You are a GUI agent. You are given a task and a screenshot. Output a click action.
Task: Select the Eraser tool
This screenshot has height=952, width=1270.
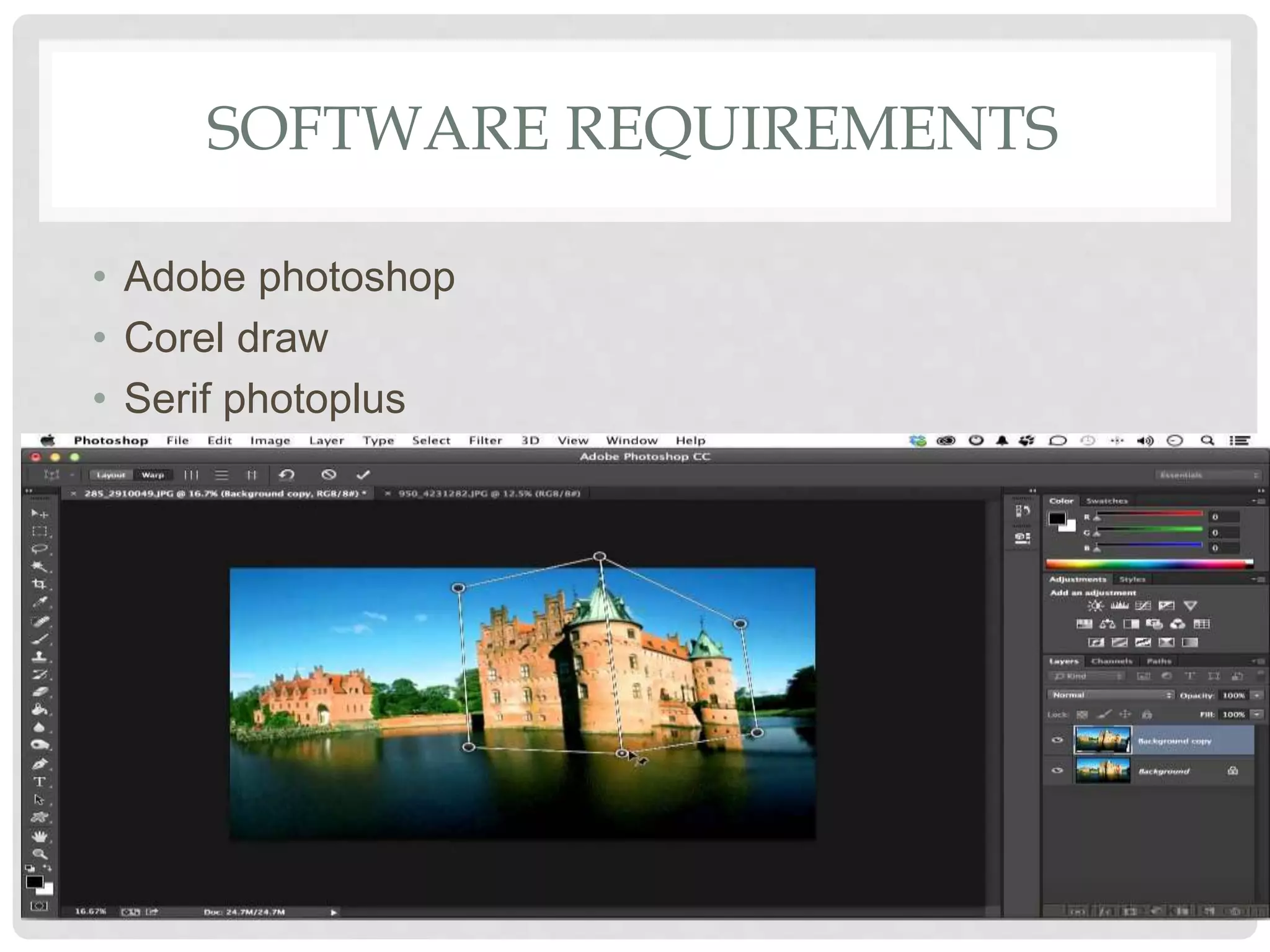pos(39,692)
